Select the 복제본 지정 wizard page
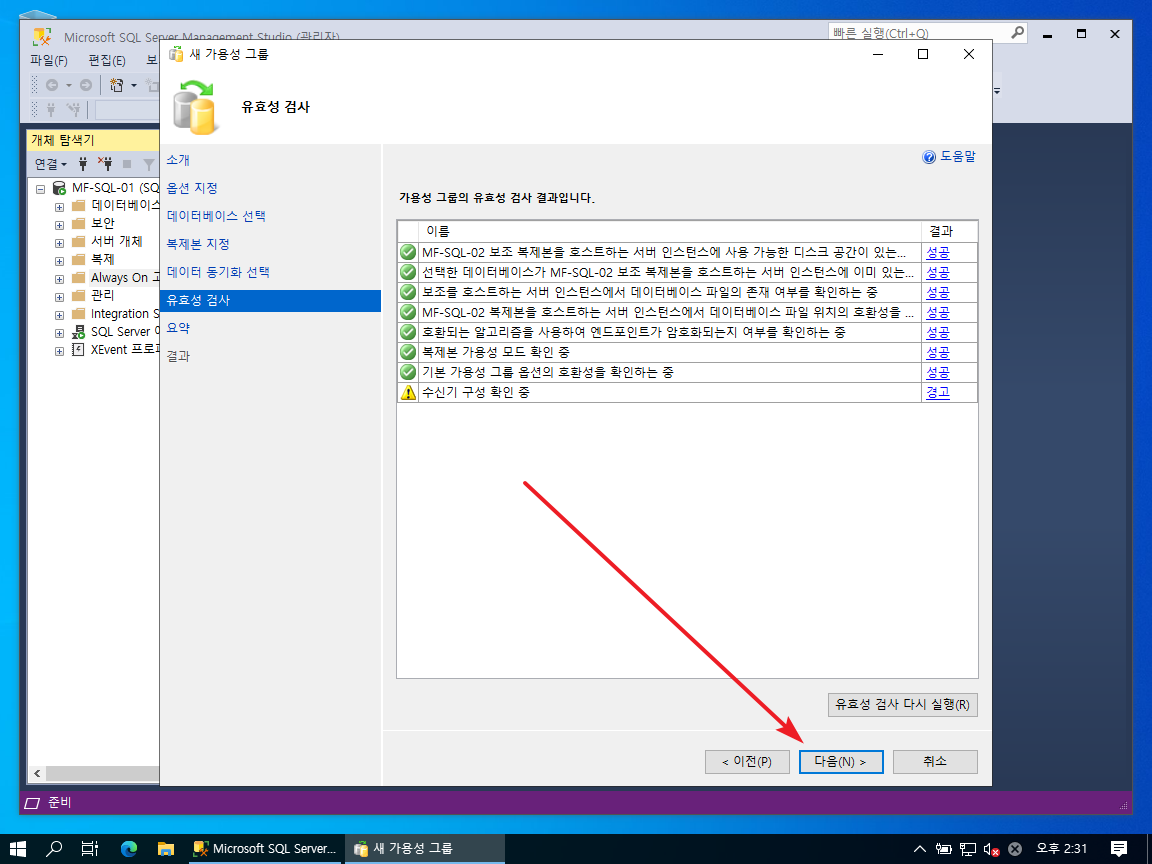This screenshot has height=864, width=1152. [x=198, y=243]
